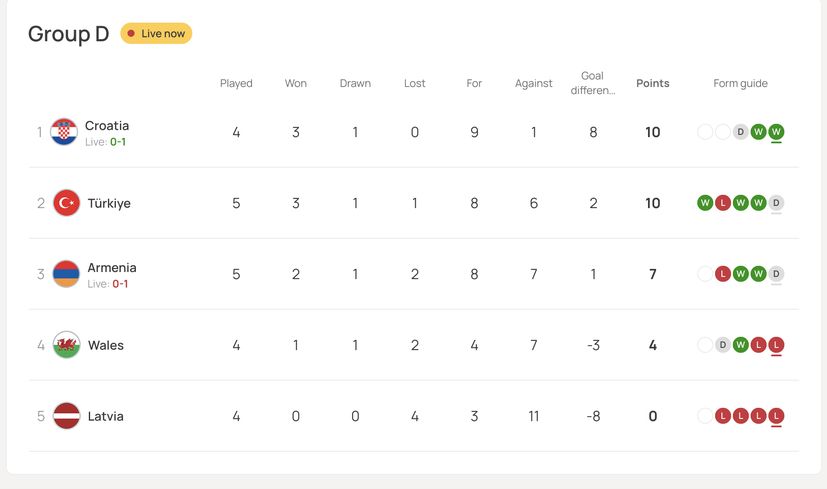Click Wales's draw badge in form guide
The height and width of the screenshot is (489, 827).
point(723,345)
